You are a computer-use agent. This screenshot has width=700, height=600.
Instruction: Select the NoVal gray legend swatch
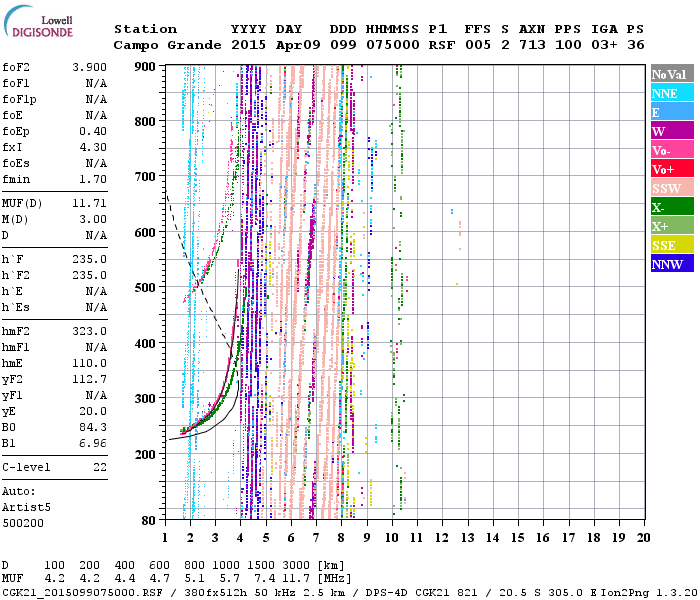point(672,74)
